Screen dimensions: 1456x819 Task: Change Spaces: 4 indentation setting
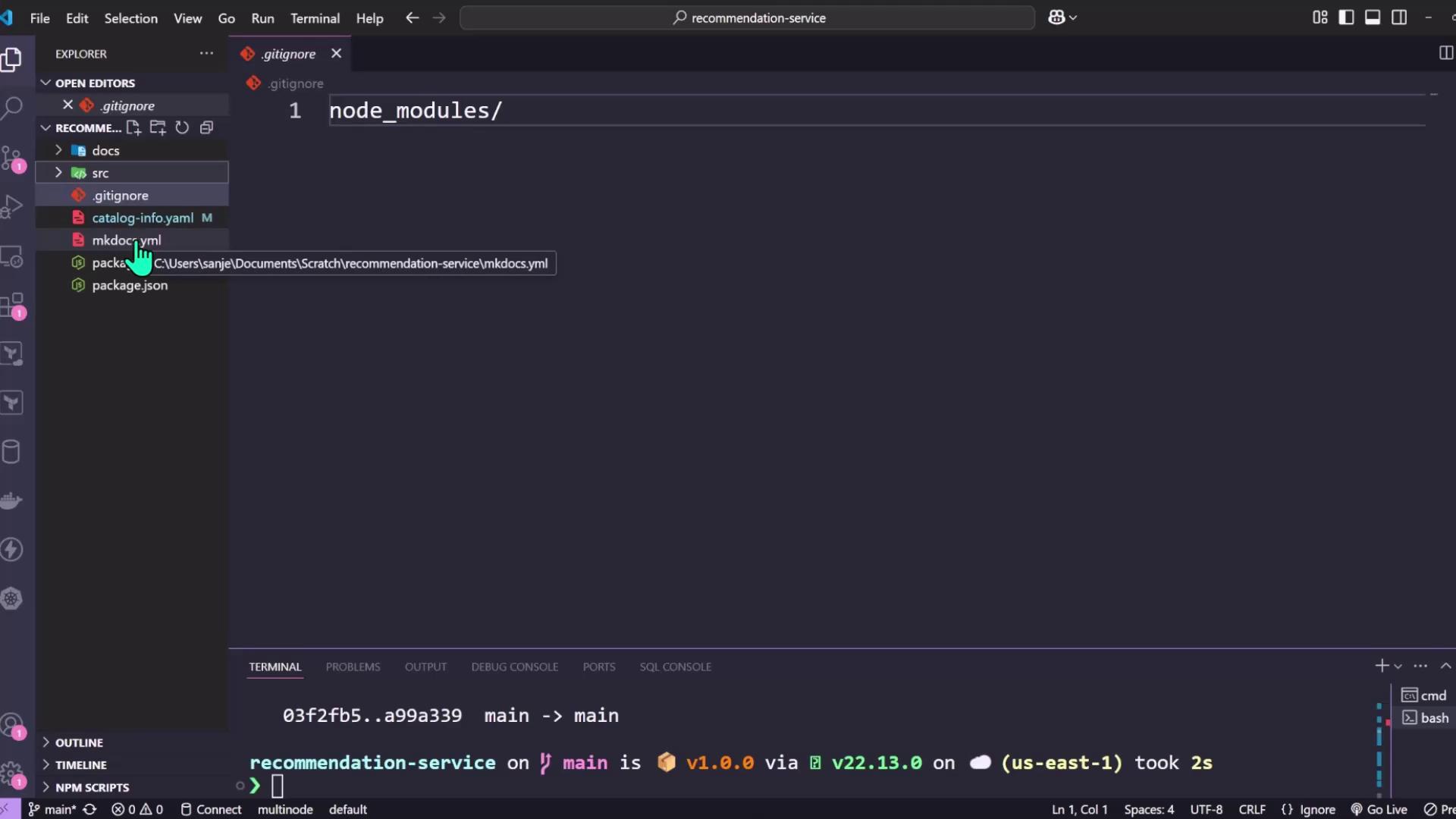1149,809
